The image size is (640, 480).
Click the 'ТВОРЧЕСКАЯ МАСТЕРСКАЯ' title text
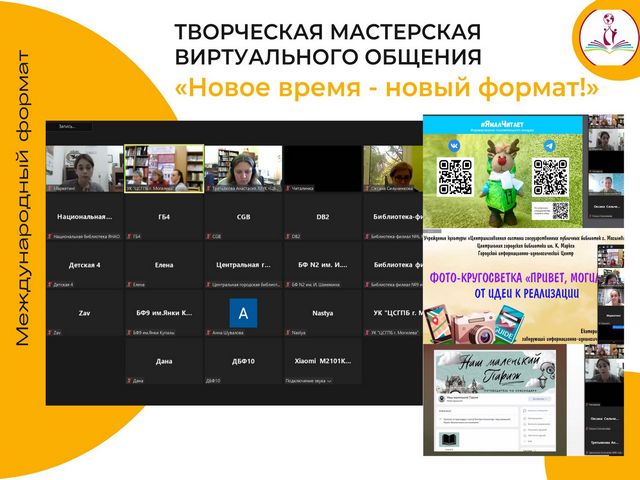327,32
